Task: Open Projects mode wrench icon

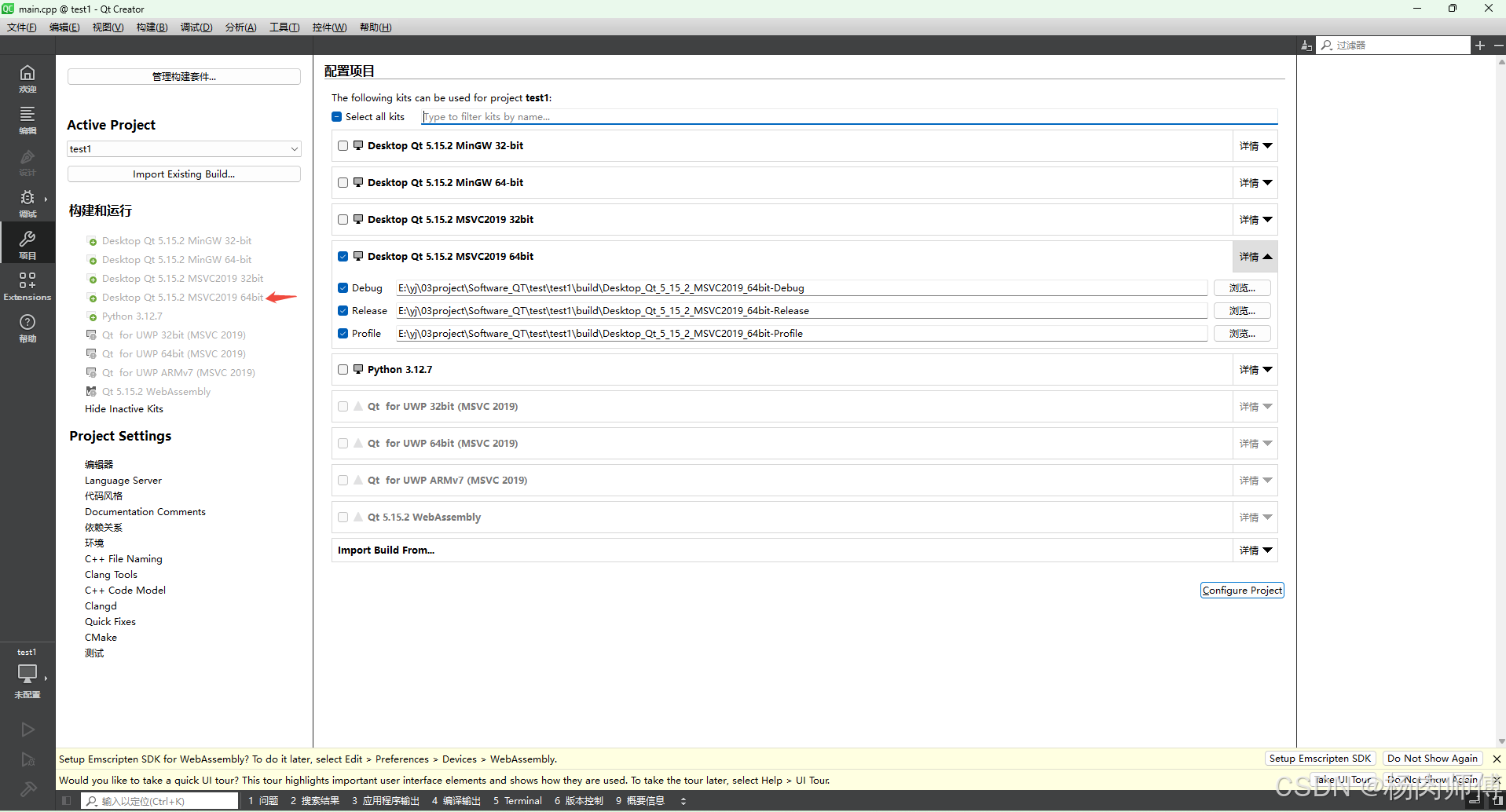Action: click(x=27, y=239)
